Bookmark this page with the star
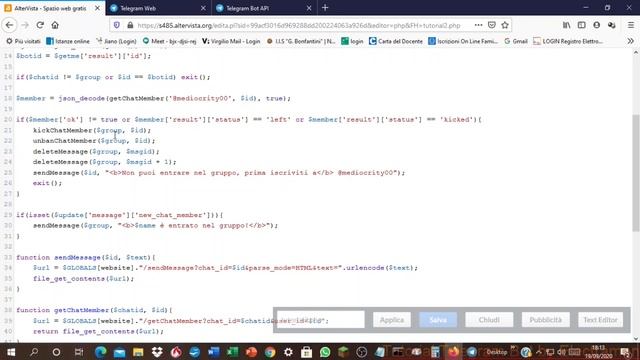This screenshot has width=640, height=360. 505,25
